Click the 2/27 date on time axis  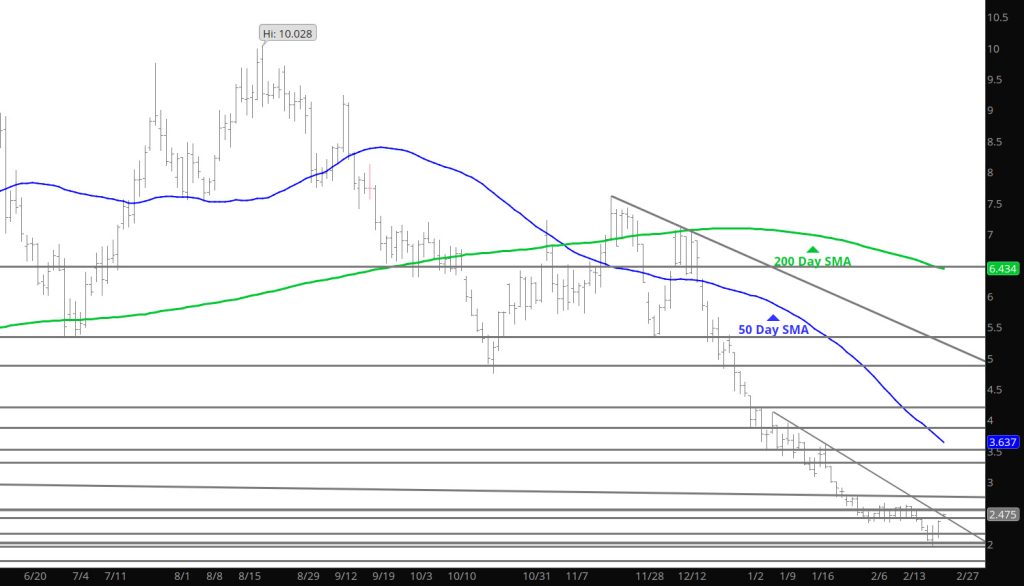click(x=968, y=576)
